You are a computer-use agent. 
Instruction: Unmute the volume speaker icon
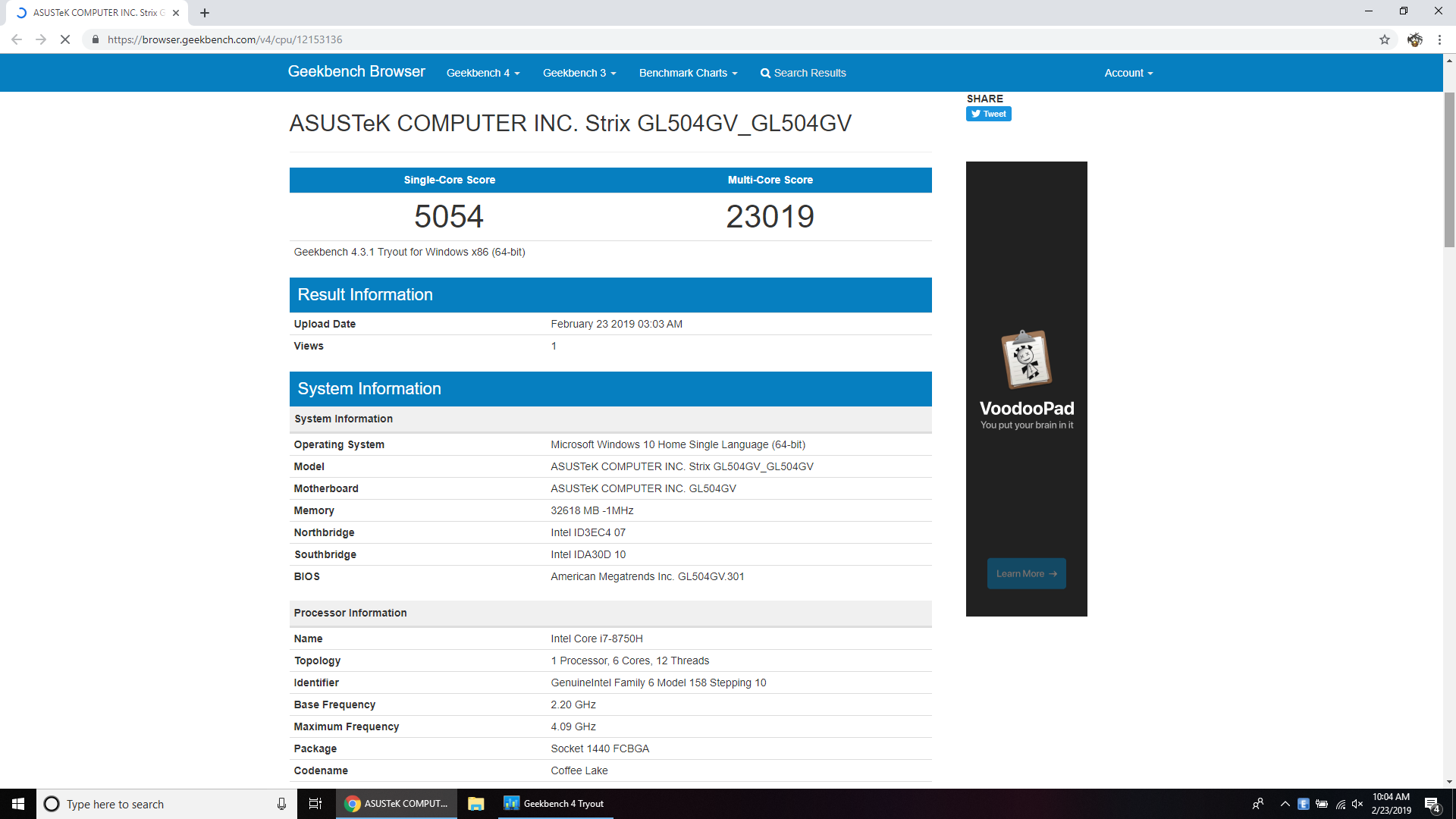tap(1357, 804)
